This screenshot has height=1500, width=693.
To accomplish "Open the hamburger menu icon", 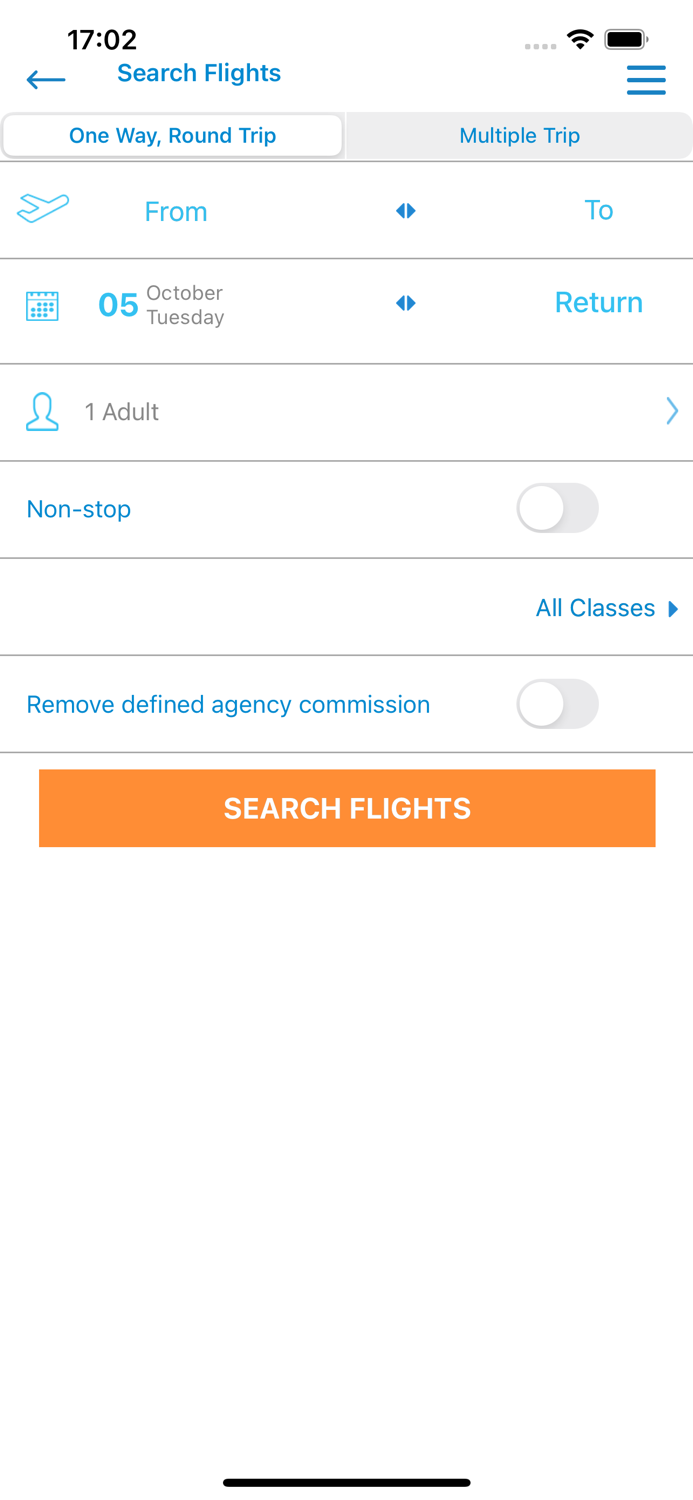I will pos(646,80).
